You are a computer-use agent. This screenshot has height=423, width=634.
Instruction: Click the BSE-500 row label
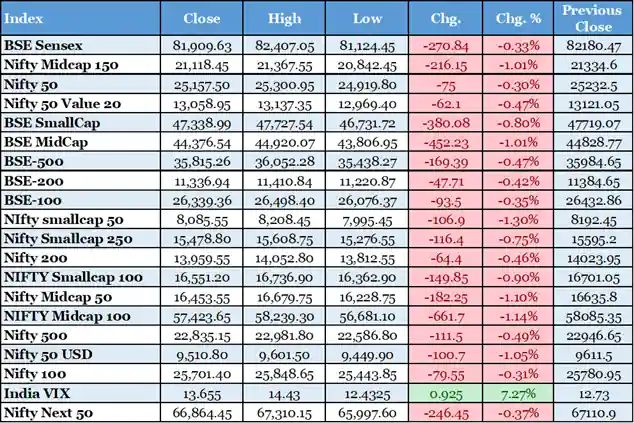pyautogui.click(x=32, y=160)
